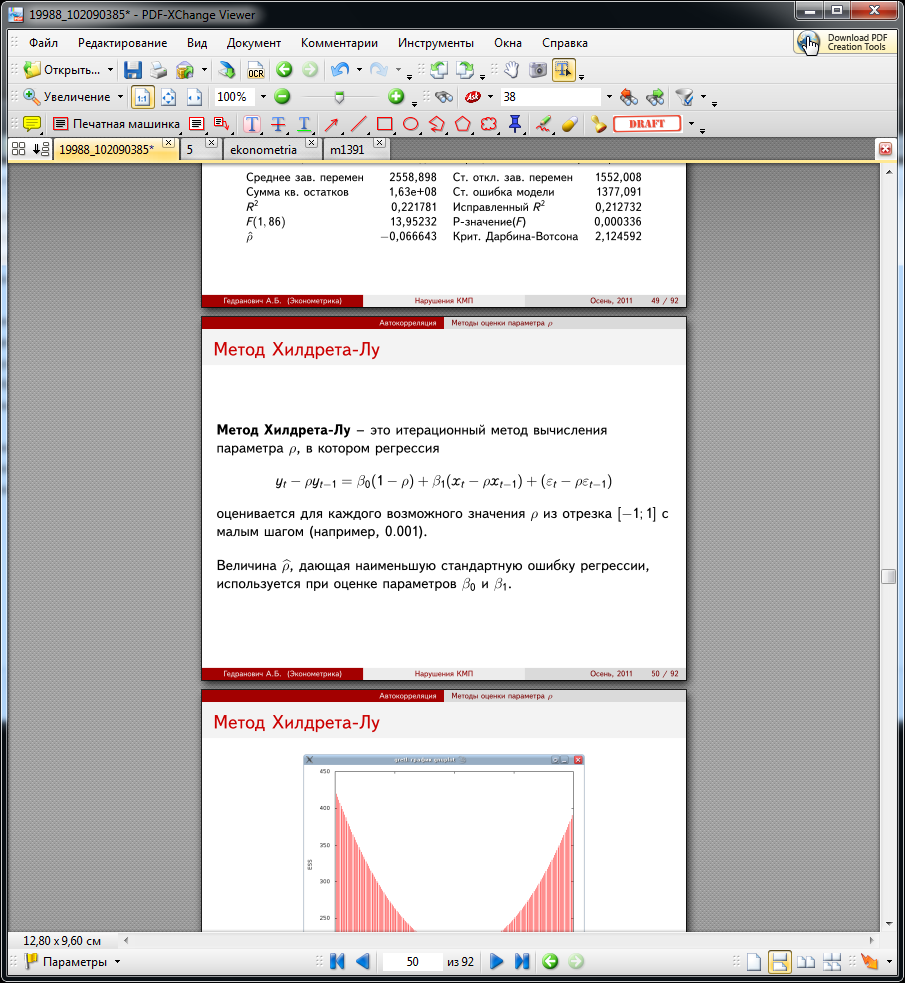Click the green zoom out minus button

pyautogui.click(x=283, y=97)
